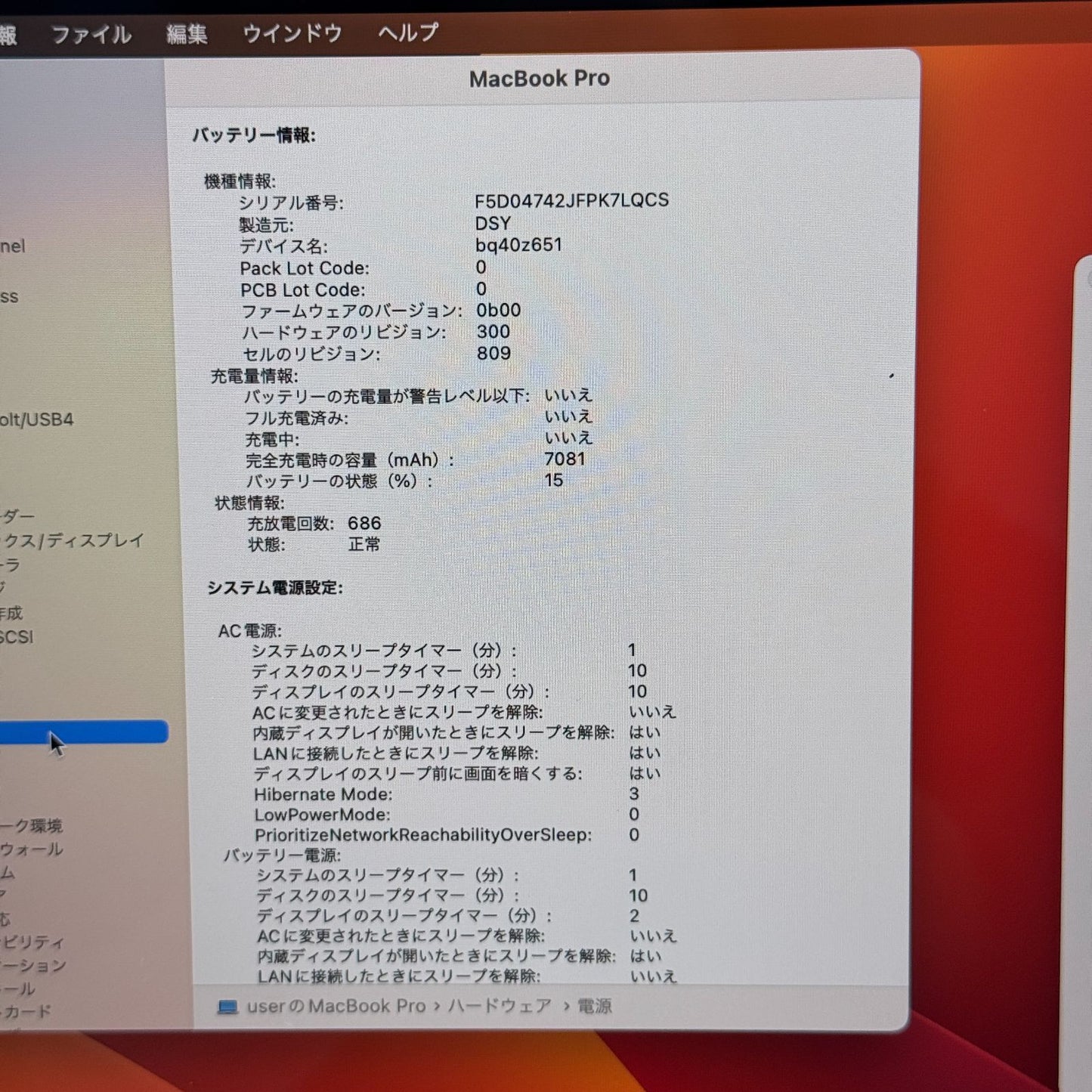Click the 機種情報 section label
This screenshot has height=1092, width=1092.
tap(240, 181)
